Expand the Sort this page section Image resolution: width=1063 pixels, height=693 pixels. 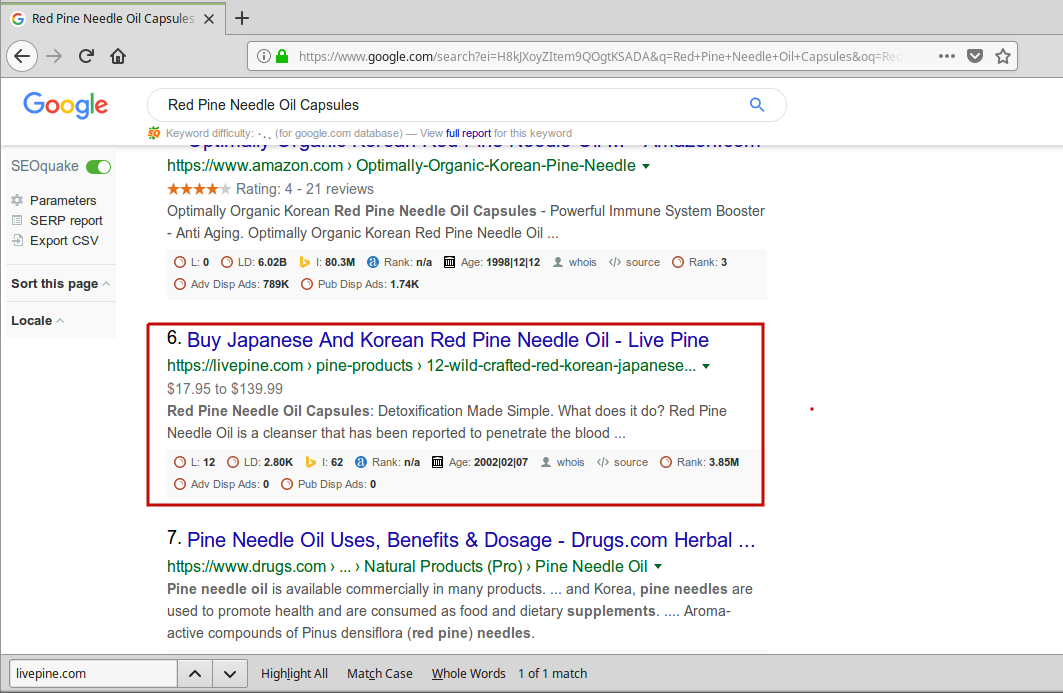point(60,283)
